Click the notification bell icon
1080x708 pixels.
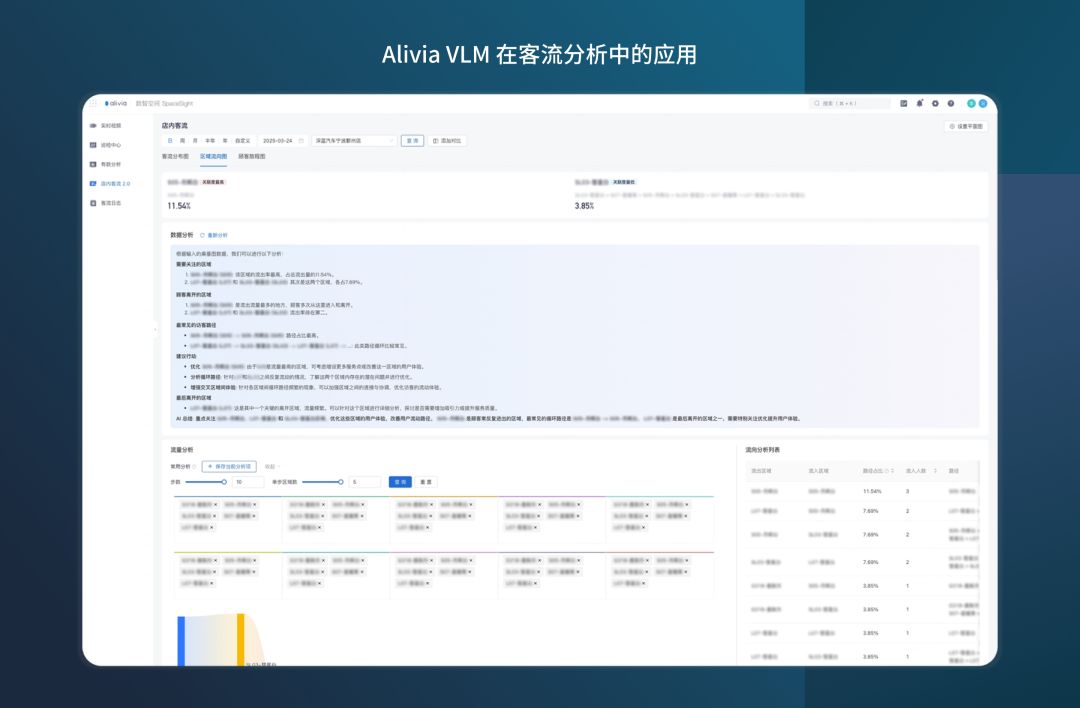coord(919,103)
